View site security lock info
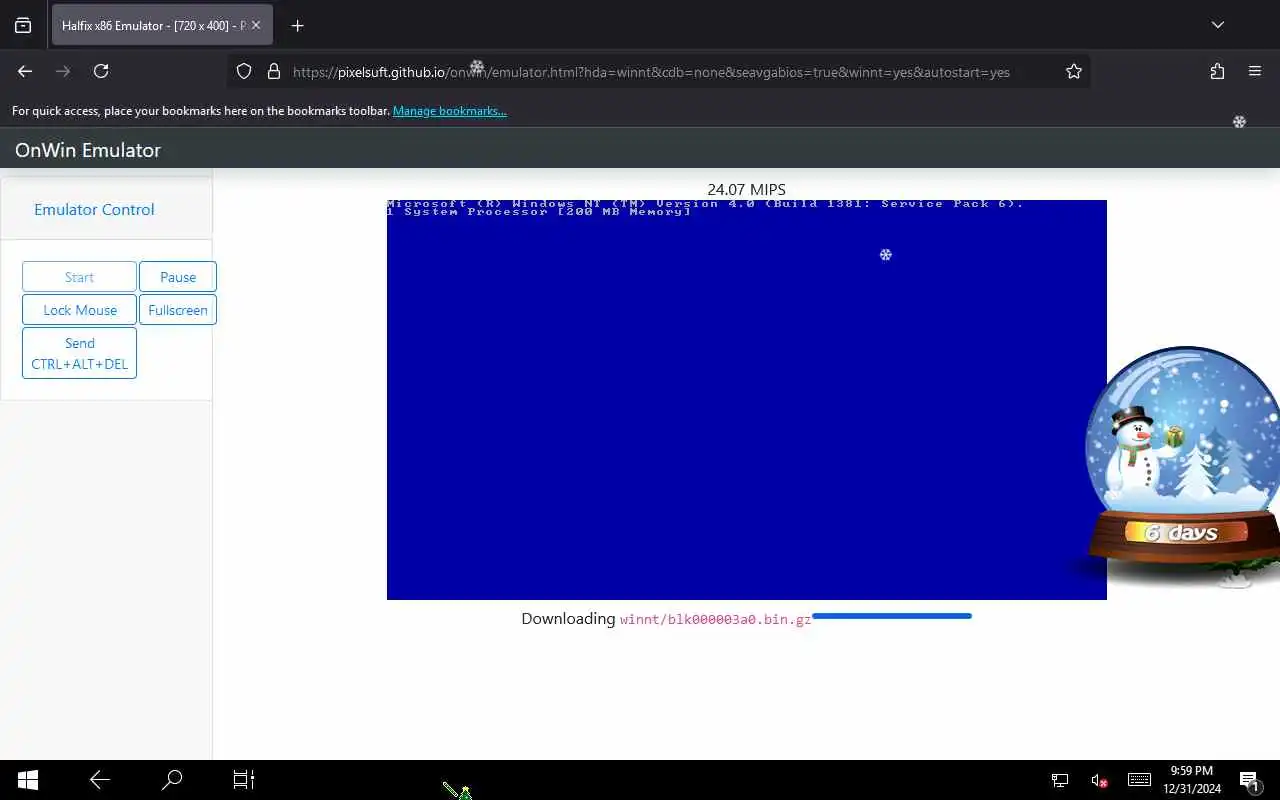The width and height of the screenshot is (1280, 800). (x=273, y=71)
